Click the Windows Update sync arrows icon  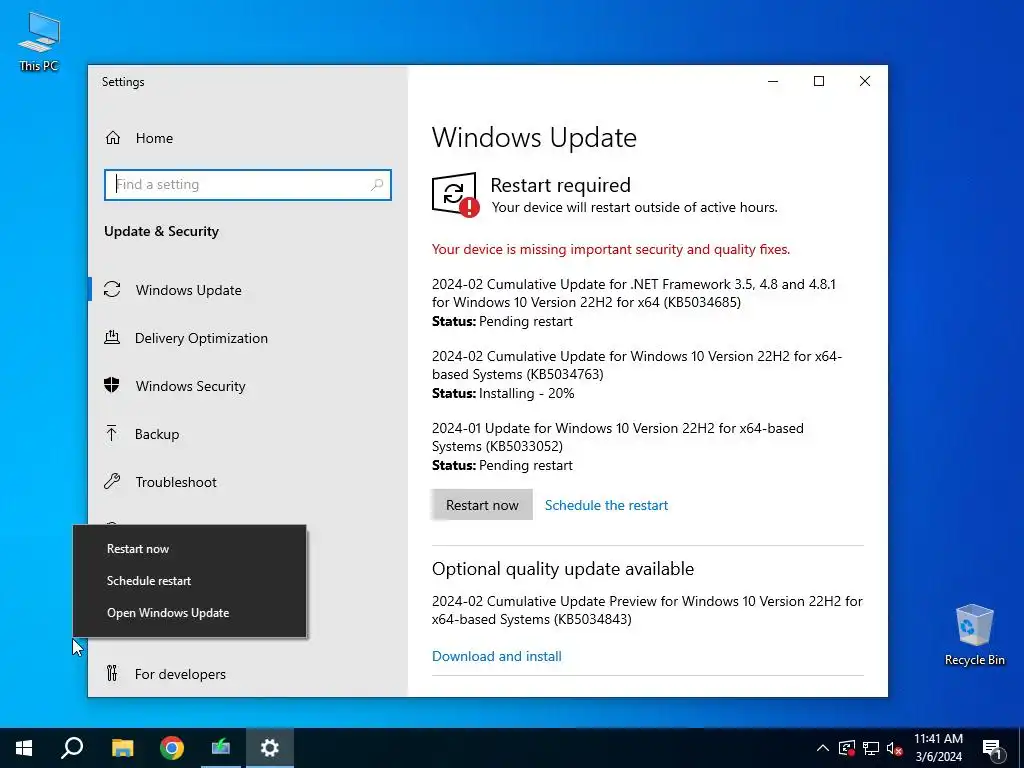[112, 289]
